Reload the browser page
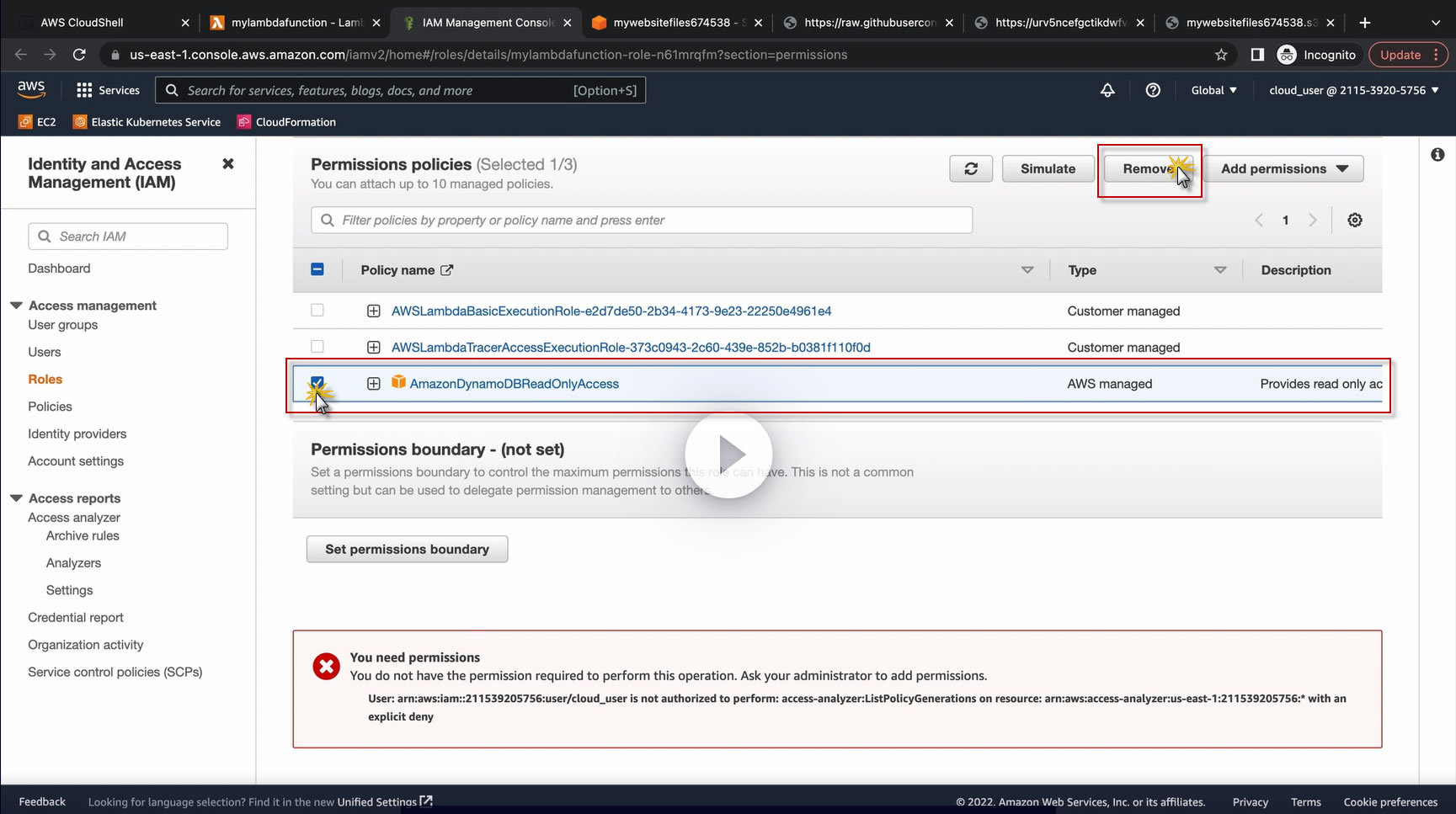Viewport: 1456px width, 814px height. [79, 55]
